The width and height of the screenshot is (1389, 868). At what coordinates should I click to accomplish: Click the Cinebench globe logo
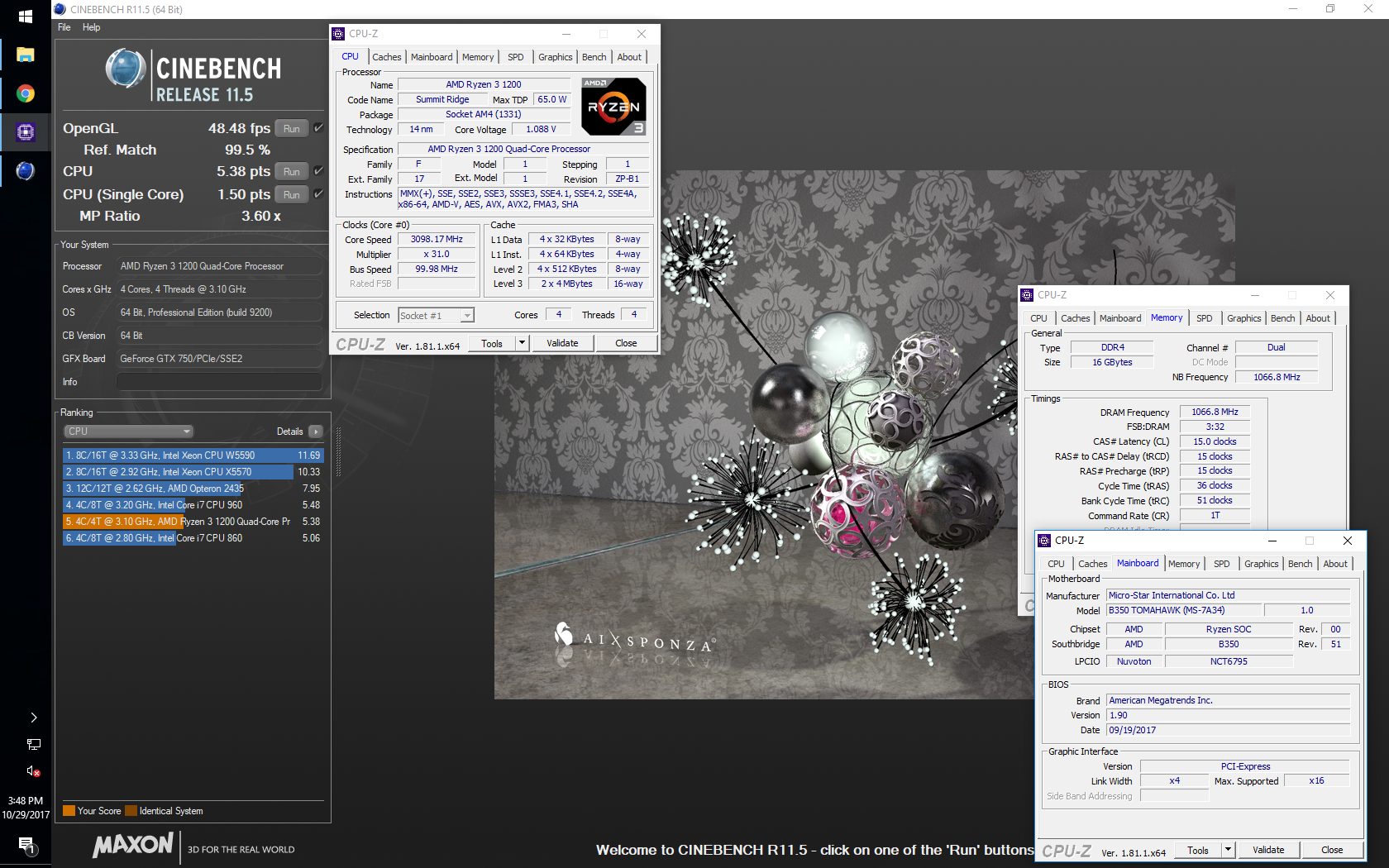(x=126, y=69)
